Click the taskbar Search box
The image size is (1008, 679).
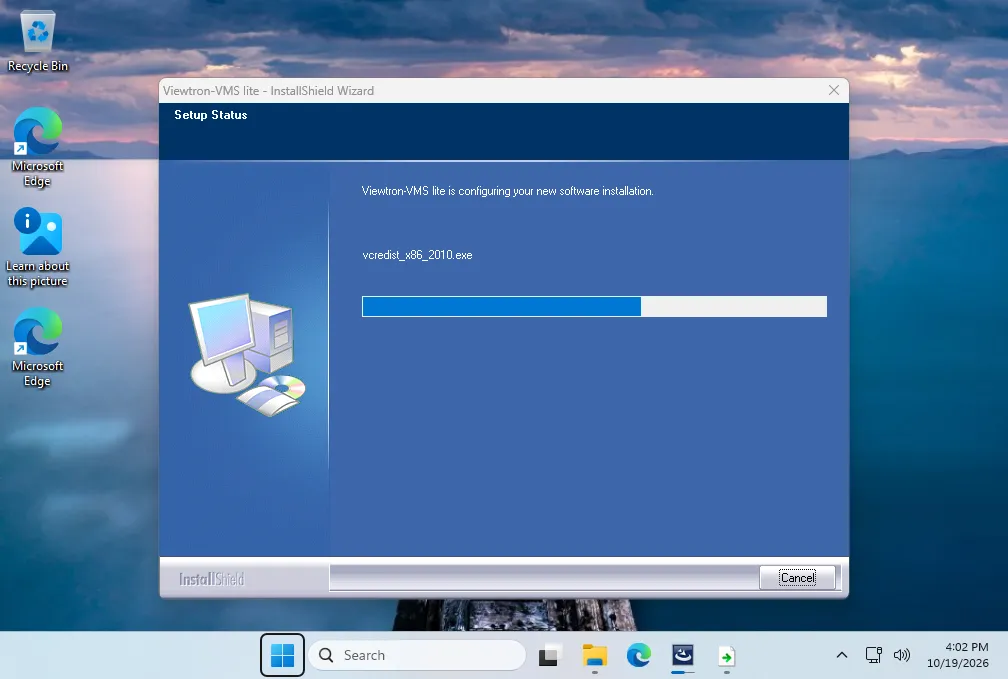[x=417, y=655]
